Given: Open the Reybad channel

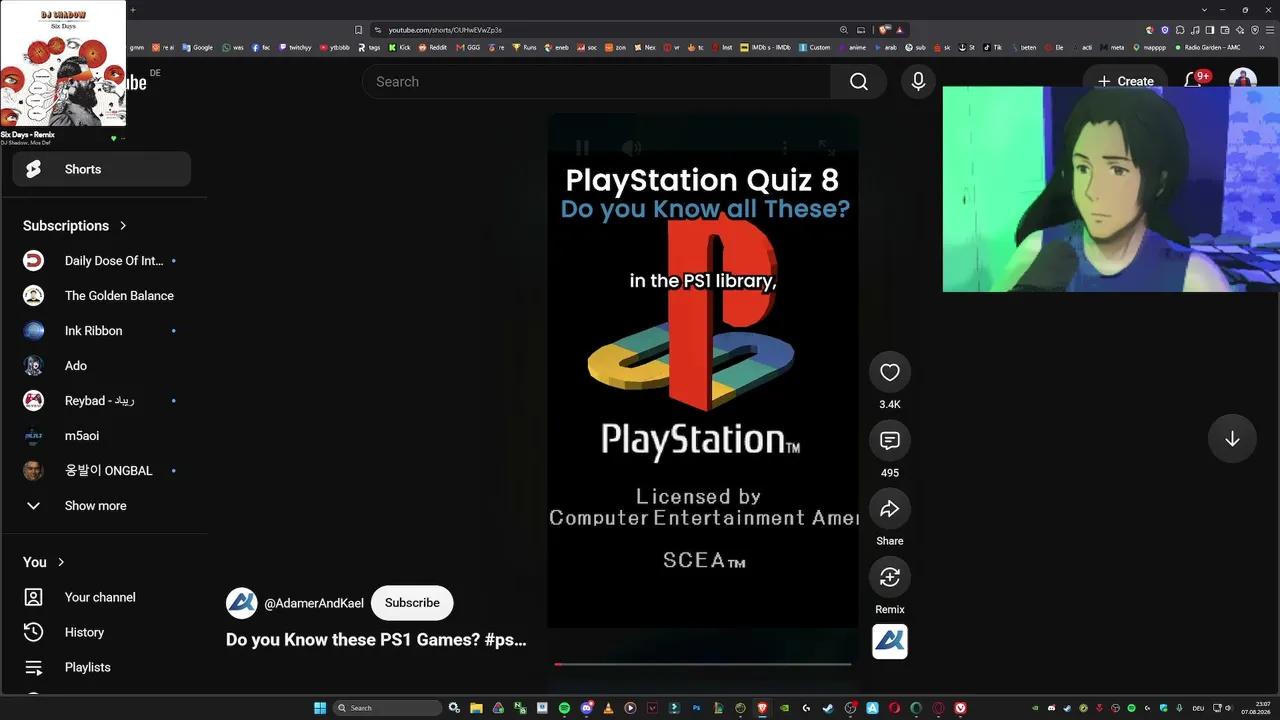Looking at the screenshot, I should coord(101,401).
